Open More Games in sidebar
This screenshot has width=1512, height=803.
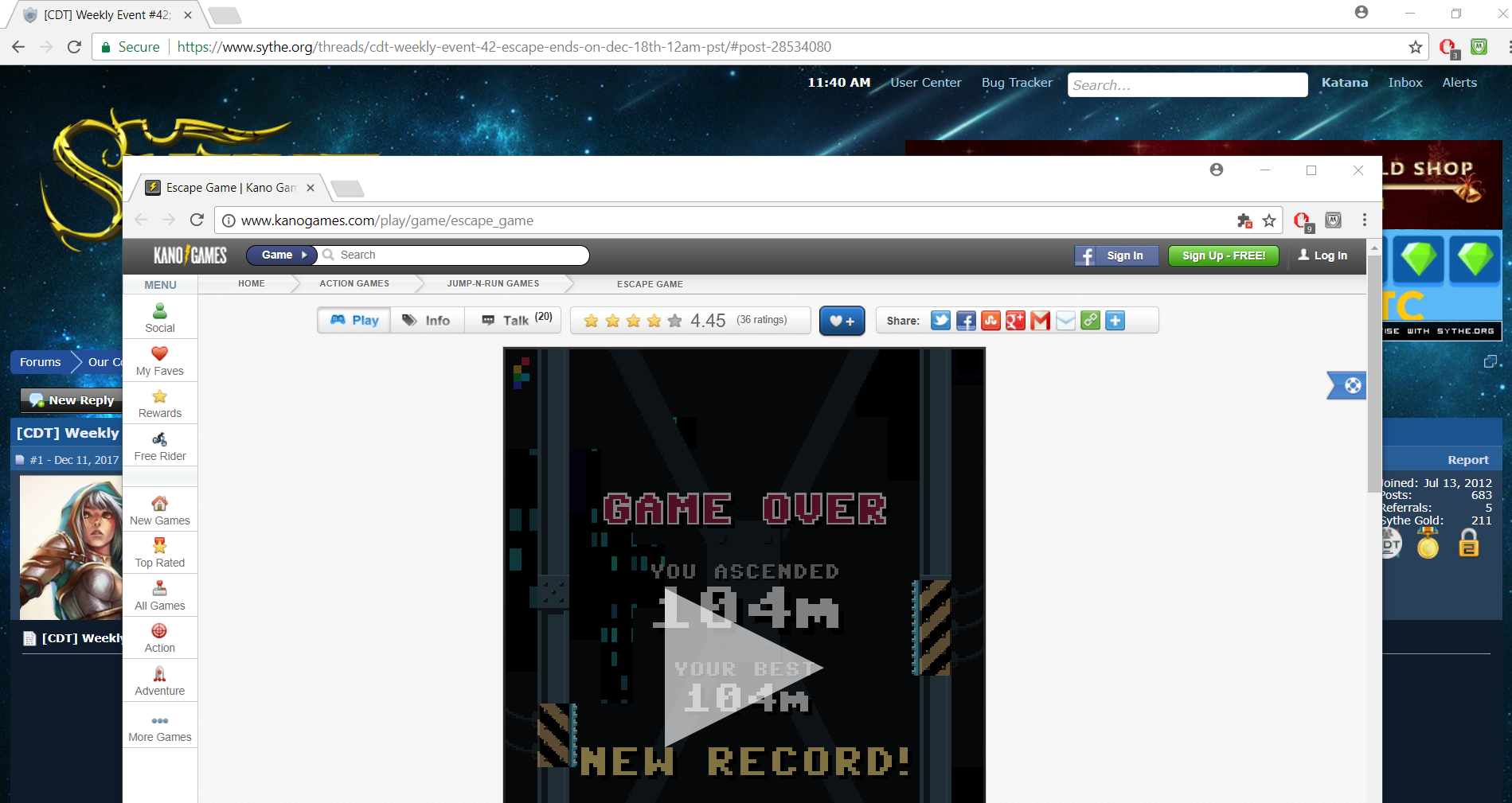pos(160,727)
